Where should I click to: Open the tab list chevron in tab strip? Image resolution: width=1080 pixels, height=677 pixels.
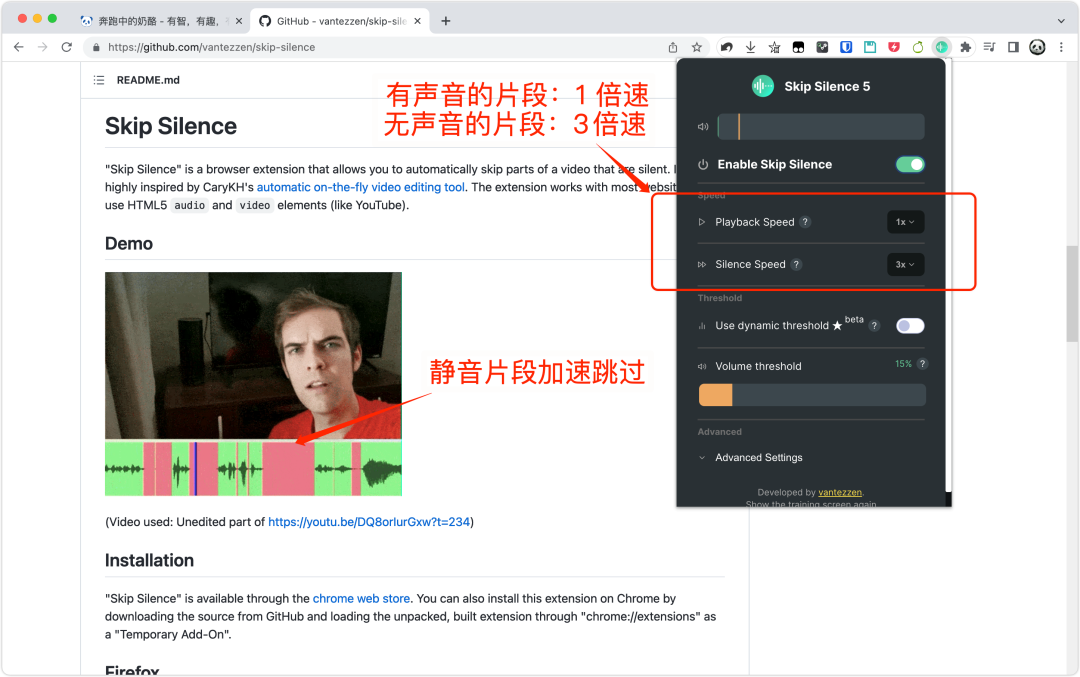1061,21
